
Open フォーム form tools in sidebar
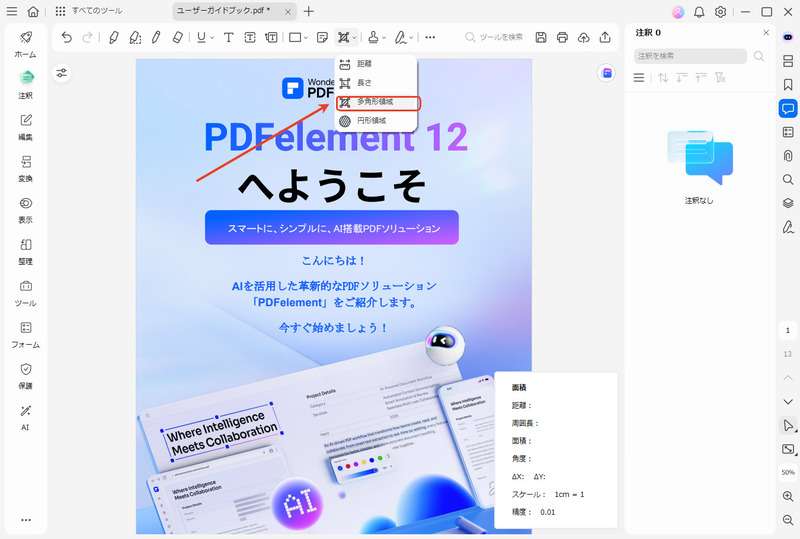click(26, 335)
